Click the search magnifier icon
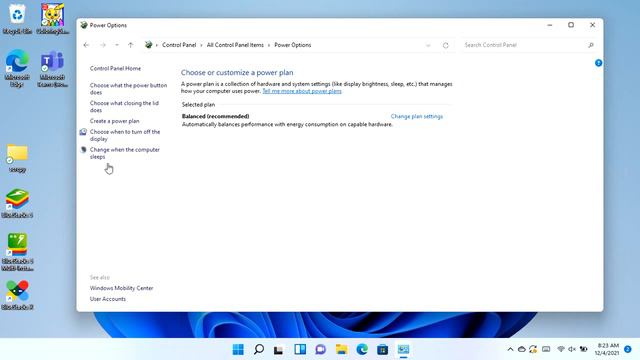 click(591, 45)
